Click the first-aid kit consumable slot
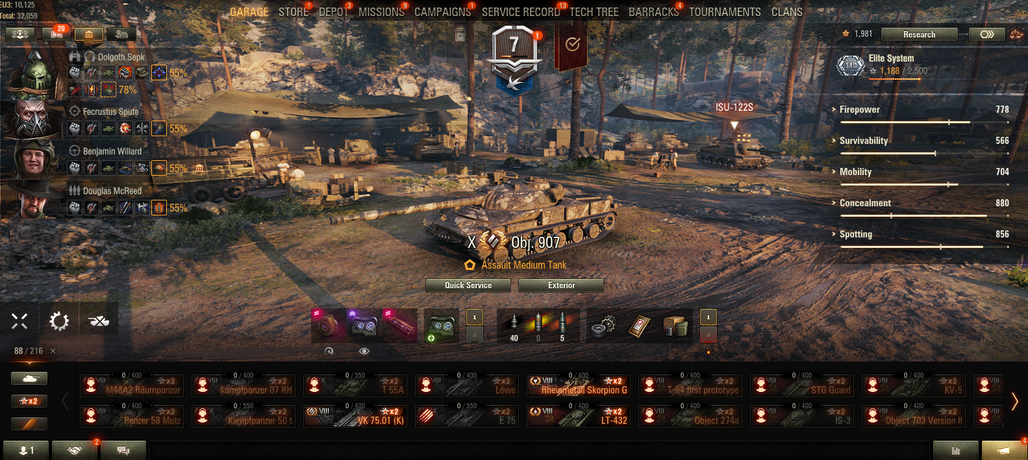Viewport: 1028px width, 460px height. pyautogui.click(x=639, y=326)
